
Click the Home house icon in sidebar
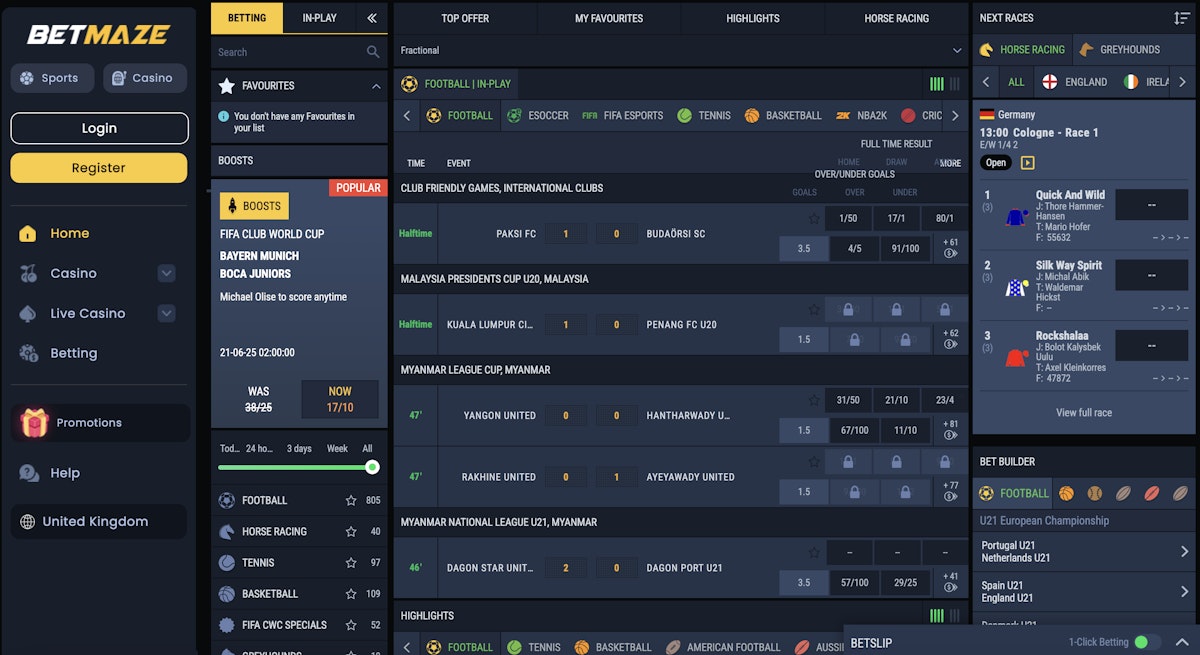click(x=29, y=233)
